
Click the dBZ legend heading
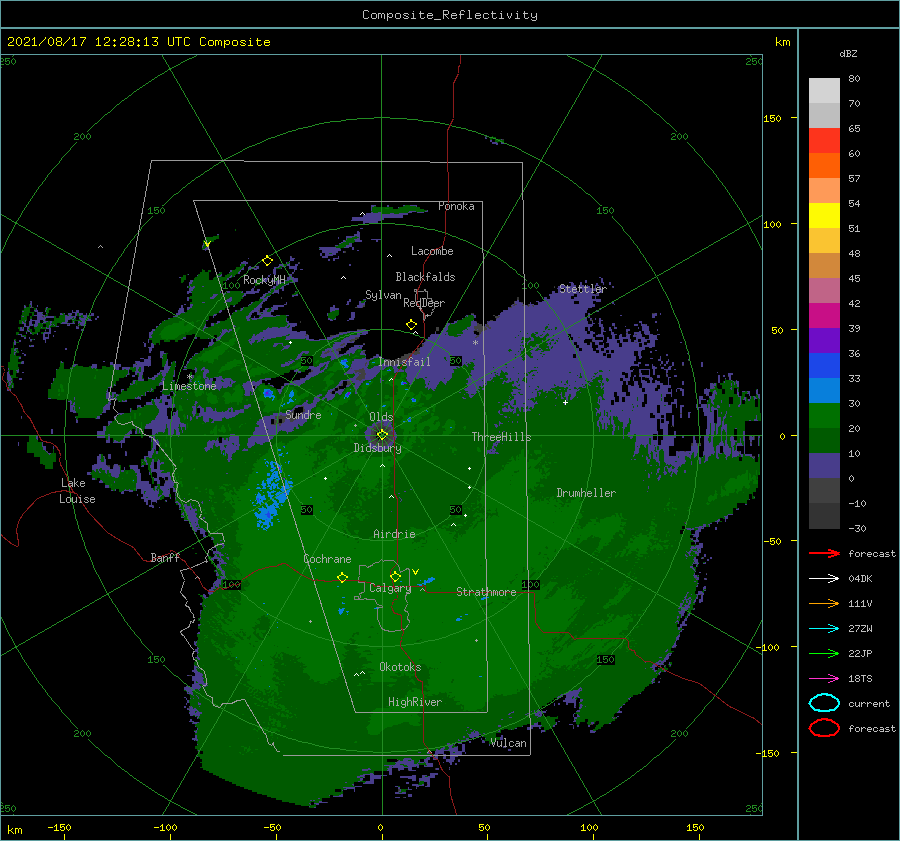pyautogui.click(x=848, y=53)
